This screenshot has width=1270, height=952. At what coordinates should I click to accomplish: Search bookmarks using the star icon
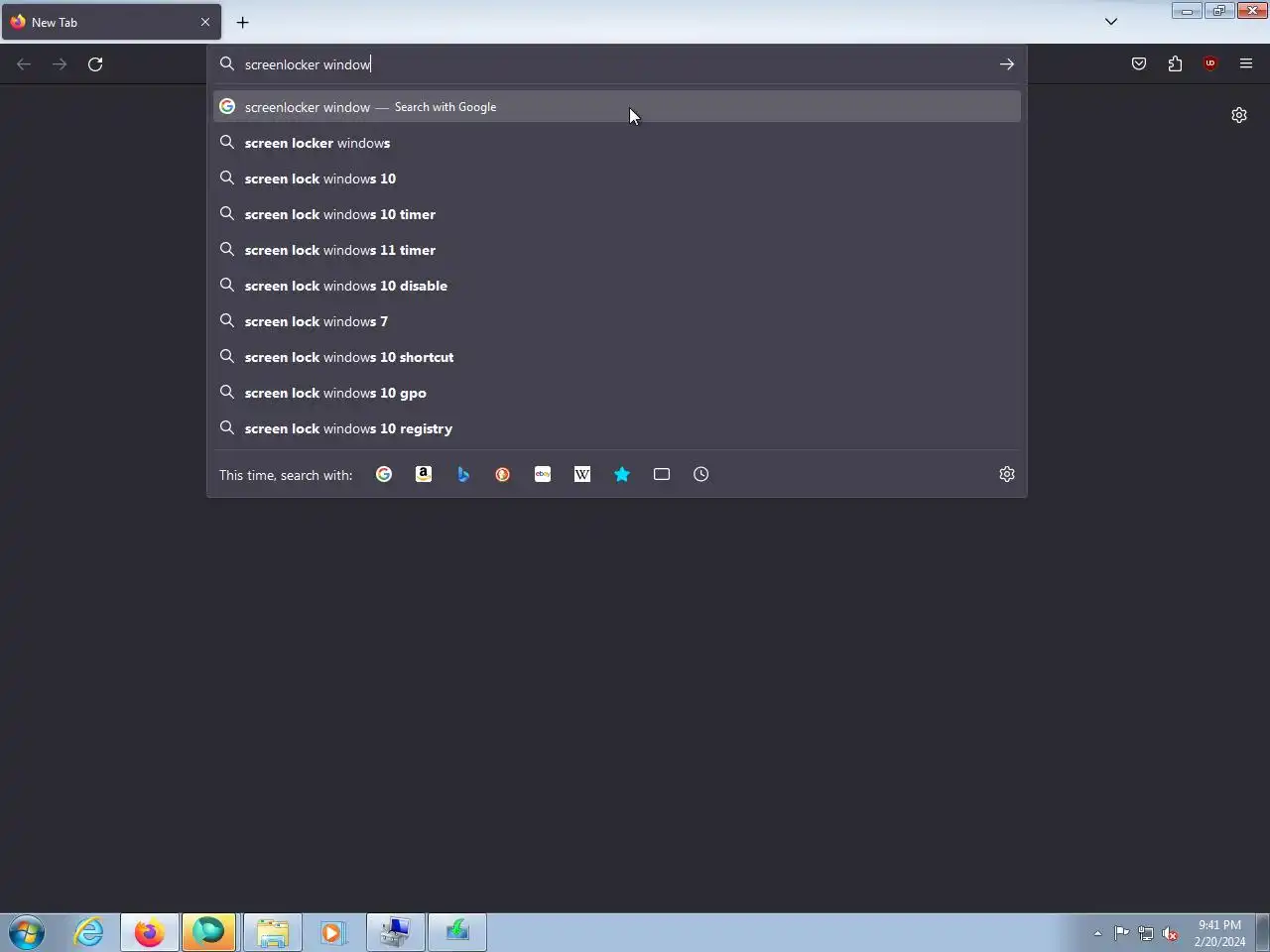coord(622,474)
